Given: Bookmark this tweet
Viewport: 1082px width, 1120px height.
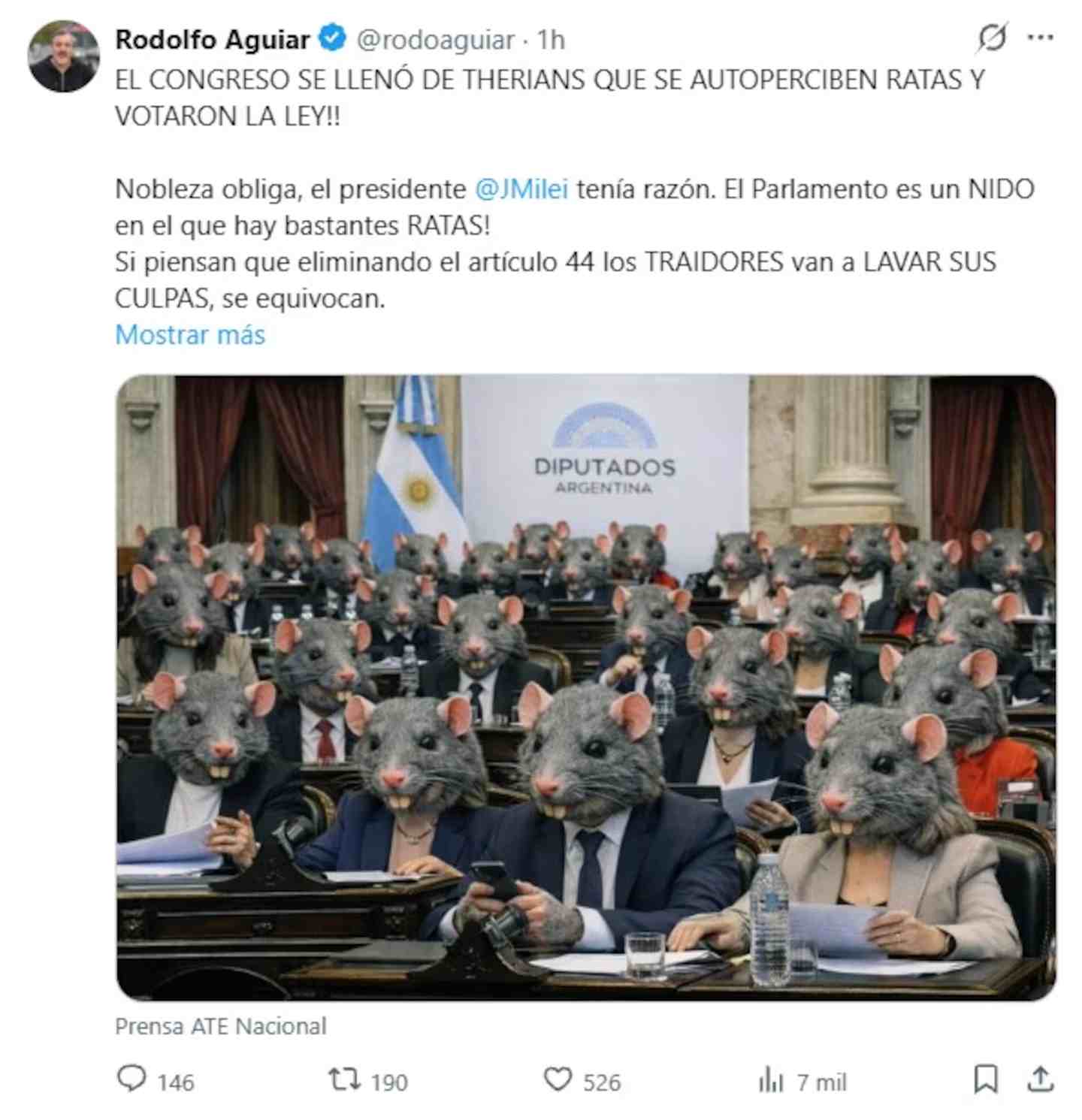Looking at the screenshot, I should pyautogui.click(x=986, y=1080).
